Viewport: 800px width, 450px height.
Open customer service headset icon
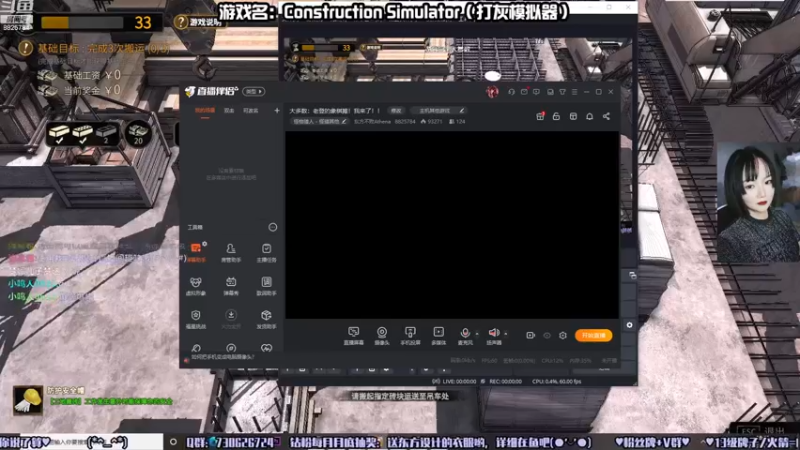tap(511, 92)
